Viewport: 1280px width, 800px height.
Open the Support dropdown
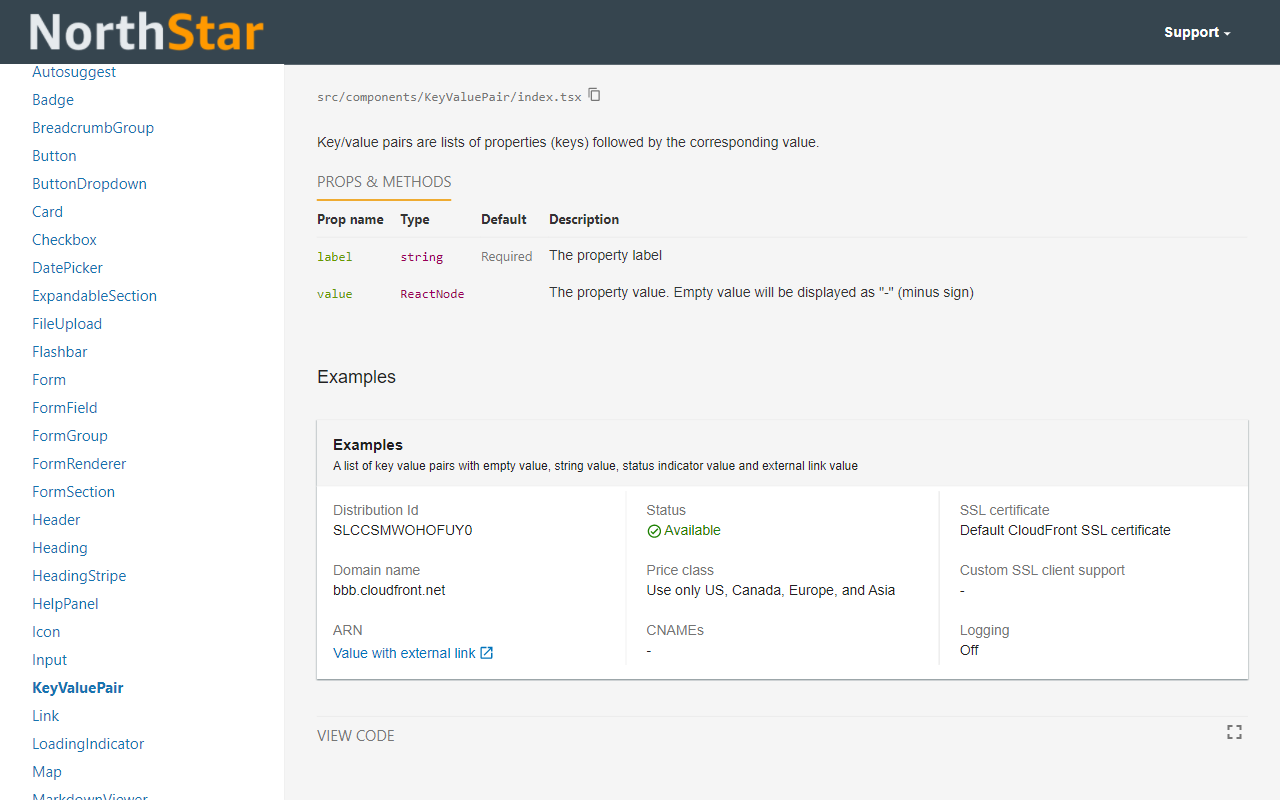pos(1196,31)
